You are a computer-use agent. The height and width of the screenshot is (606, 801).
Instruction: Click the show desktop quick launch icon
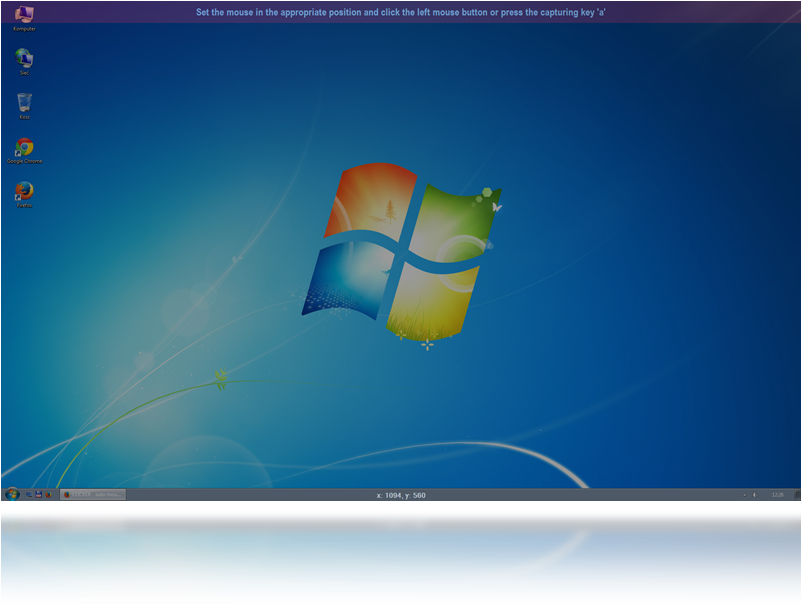coord(29,495)
